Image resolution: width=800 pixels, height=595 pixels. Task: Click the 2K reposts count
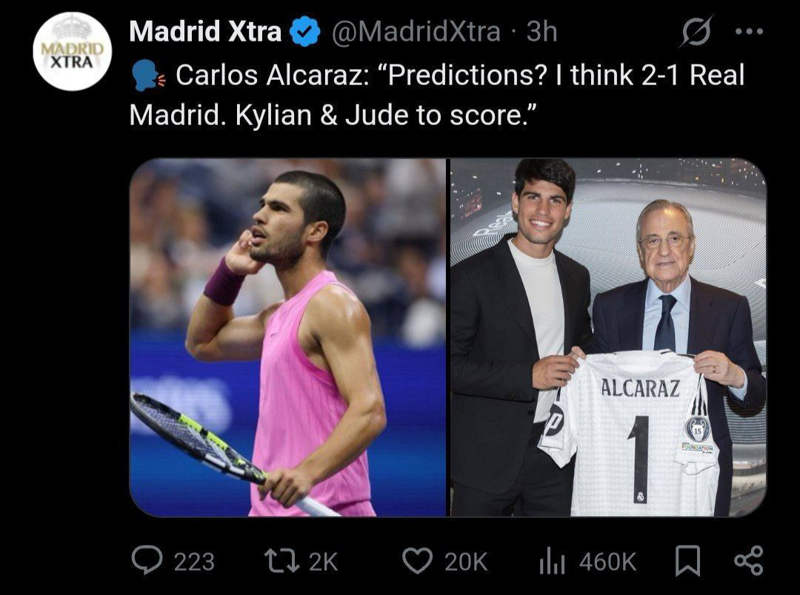pyautogui.click(x=323, y=562)
